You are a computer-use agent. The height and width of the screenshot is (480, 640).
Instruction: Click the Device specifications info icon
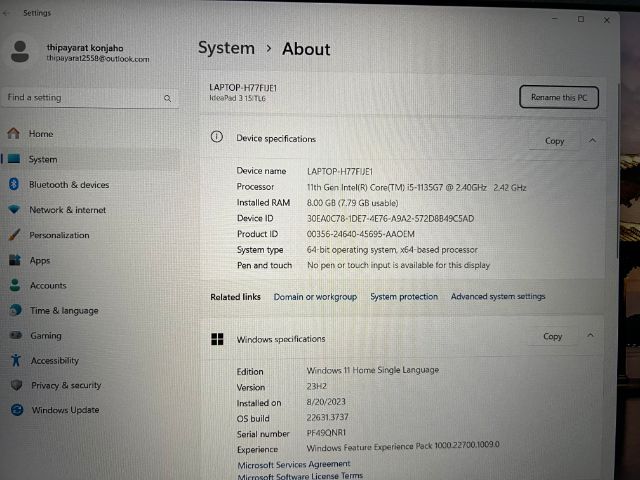pos(217,137)
